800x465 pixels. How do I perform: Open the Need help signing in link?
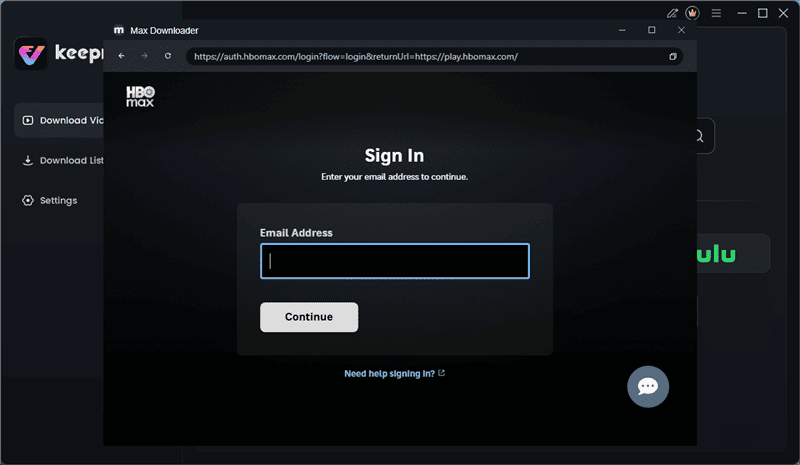[x=394, y=374]
